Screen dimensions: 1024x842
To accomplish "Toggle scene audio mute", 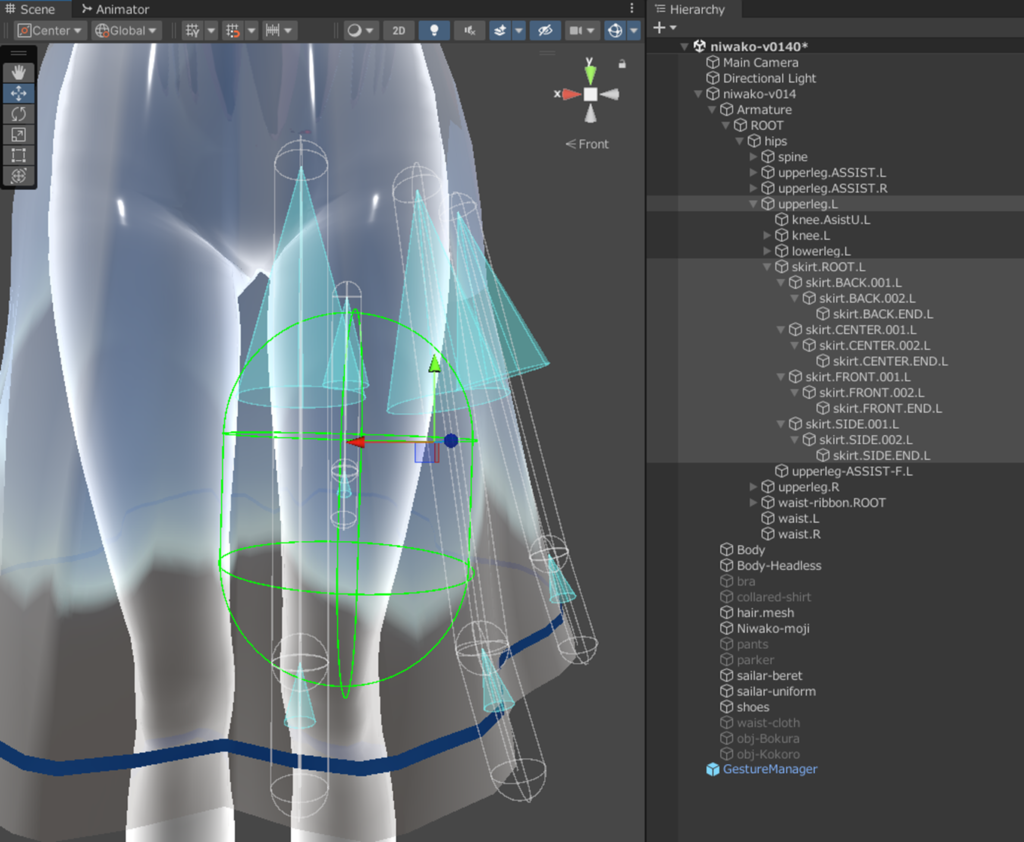I will 468,30.
